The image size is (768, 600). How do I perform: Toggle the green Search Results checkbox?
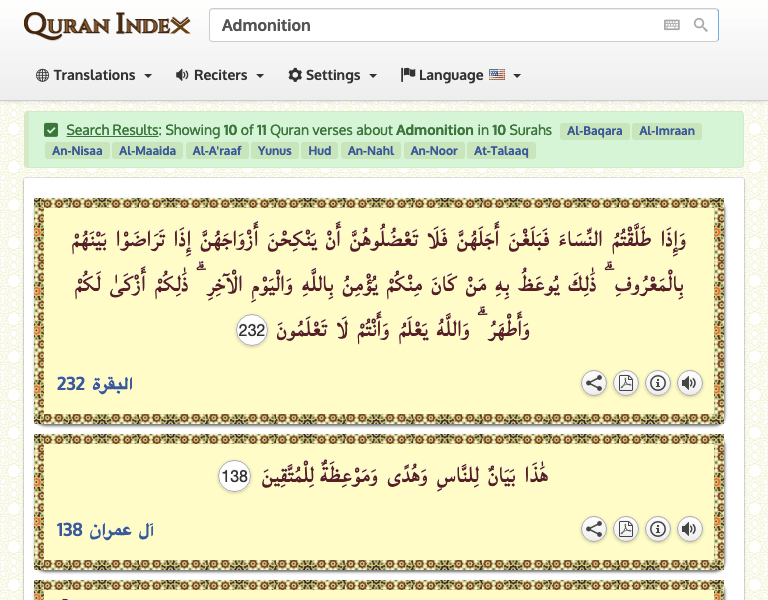[x=51, y=130]
